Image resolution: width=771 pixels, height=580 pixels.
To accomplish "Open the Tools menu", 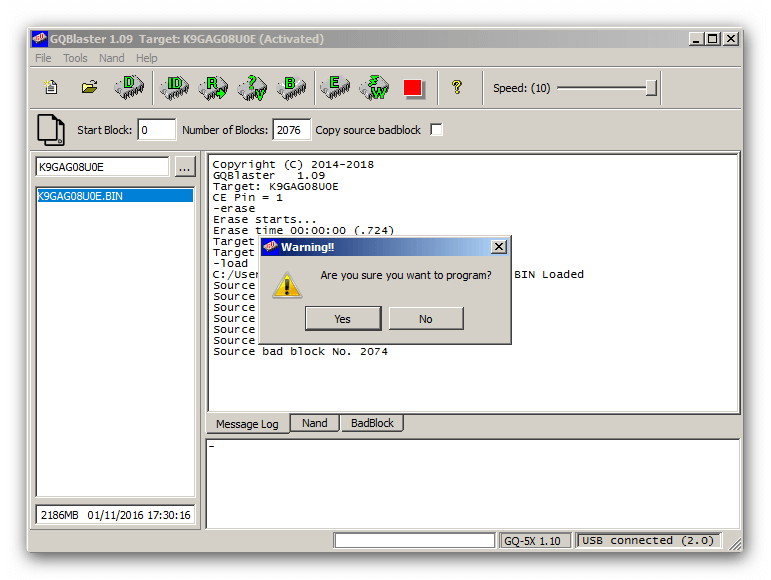I will (76, 58).
